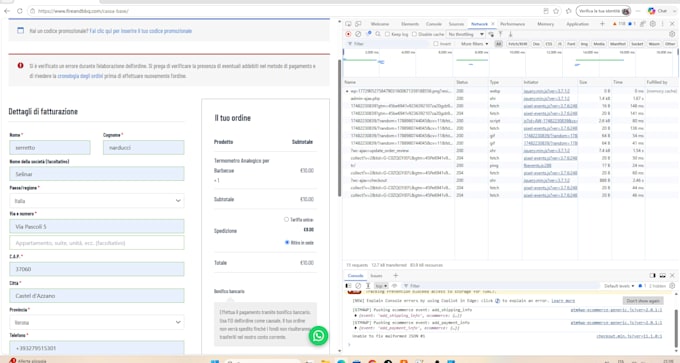Image resolution: width=680 pixels, height=363 pixels.
Task: Open the Performance tab
Action: pyautogui.click(x=513, y=24)
